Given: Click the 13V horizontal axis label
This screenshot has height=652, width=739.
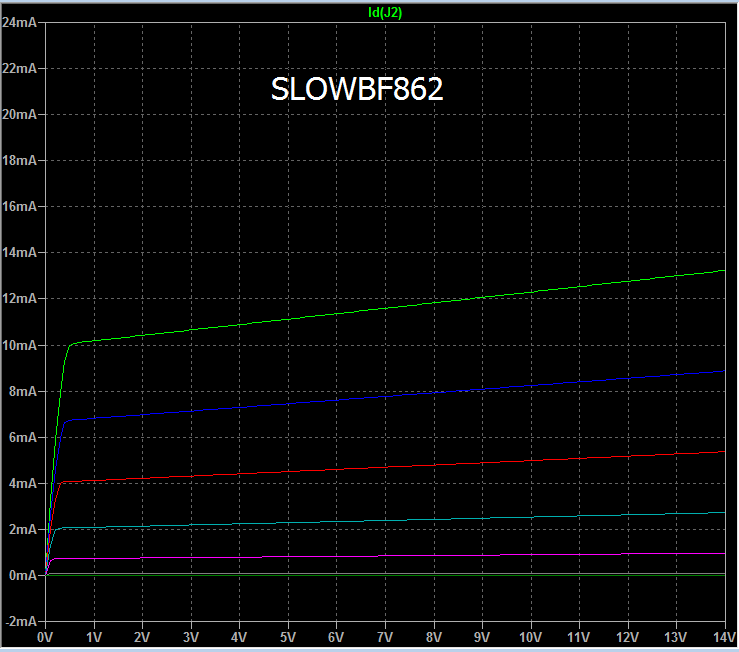Looking at the screenshot, I should (x=676, y=637).
